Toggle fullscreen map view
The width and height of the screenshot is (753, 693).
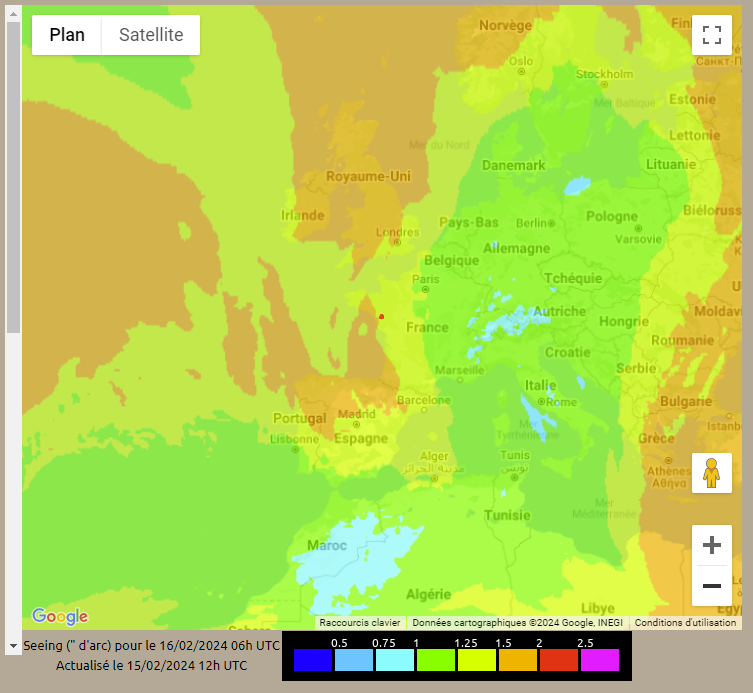click(712, 35)
